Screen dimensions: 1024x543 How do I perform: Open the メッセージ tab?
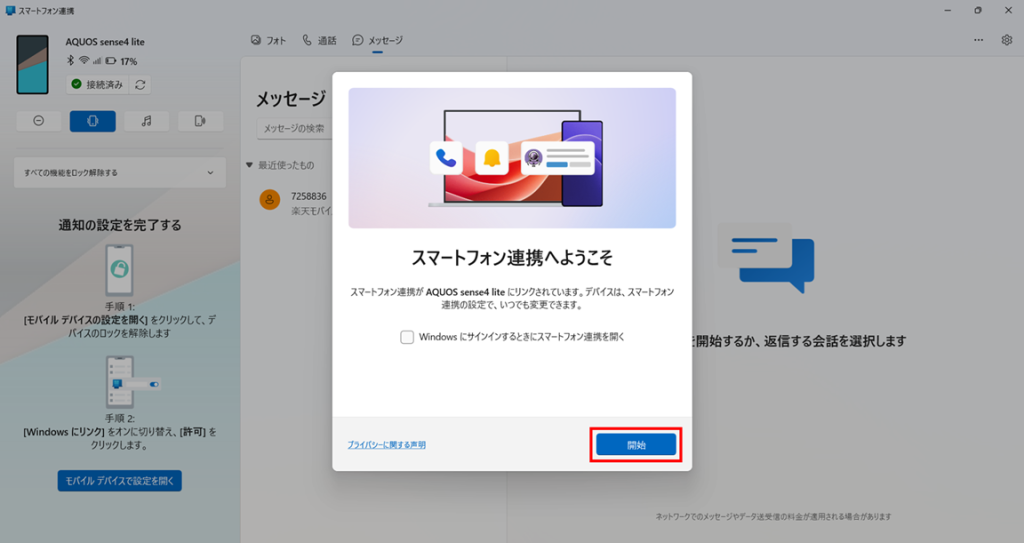(377, 40)
